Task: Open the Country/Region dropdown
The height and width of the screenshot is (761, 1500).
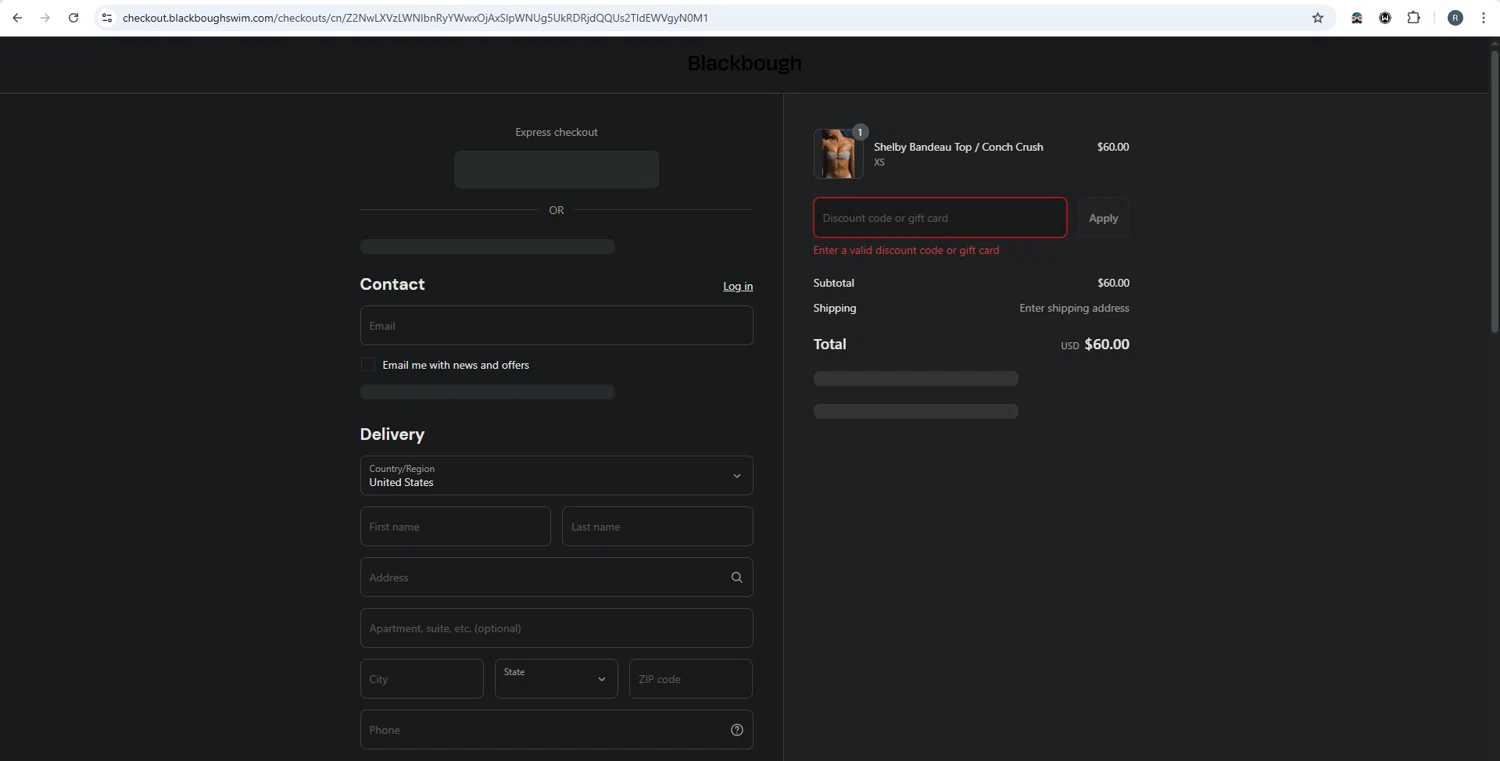Action: click(556, 476)
